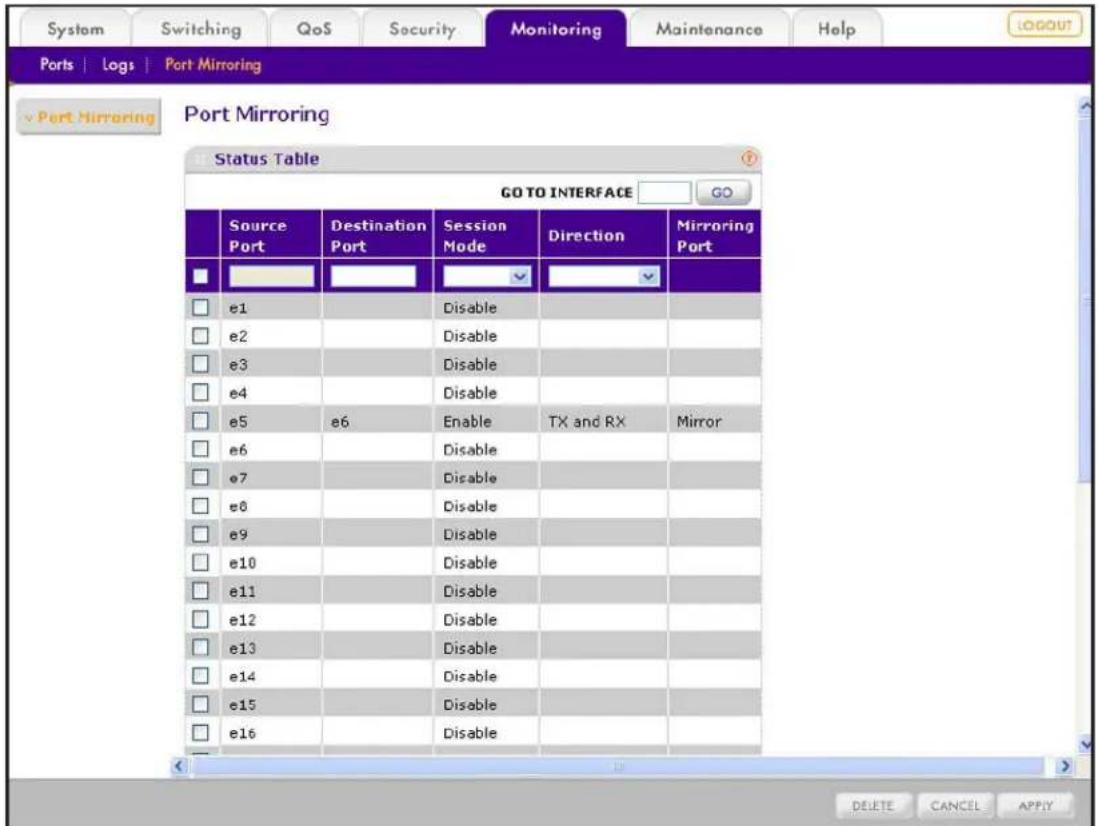
Task: Select the checkbox for port e5
Action: [200, 420]
